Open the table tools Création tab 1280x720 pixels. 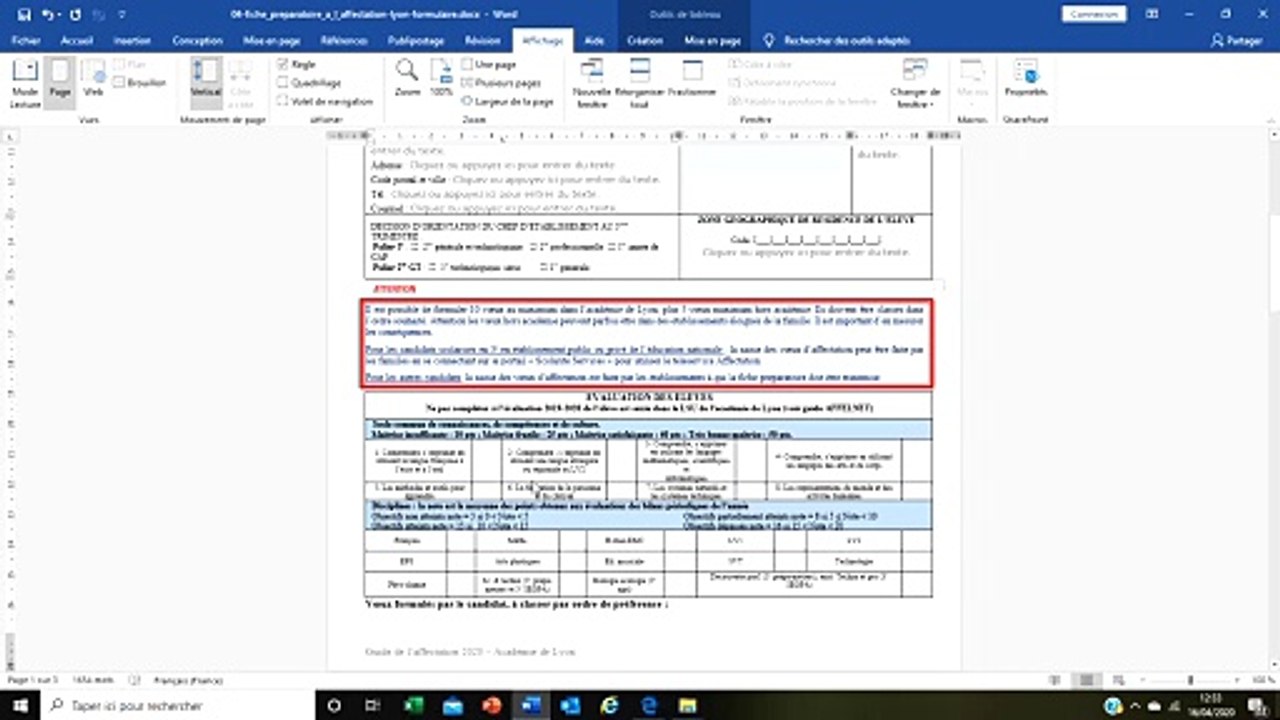pos(645,41)
